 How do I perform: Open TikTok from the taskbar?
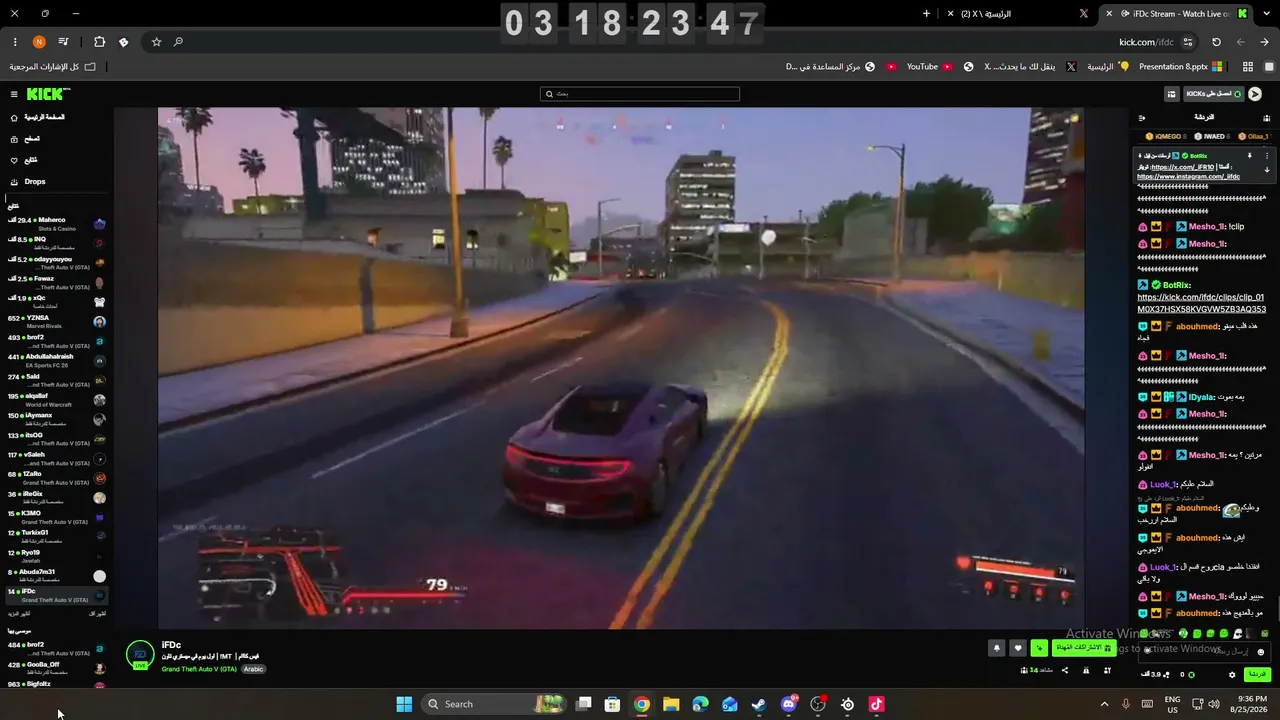tap(877, 704)
